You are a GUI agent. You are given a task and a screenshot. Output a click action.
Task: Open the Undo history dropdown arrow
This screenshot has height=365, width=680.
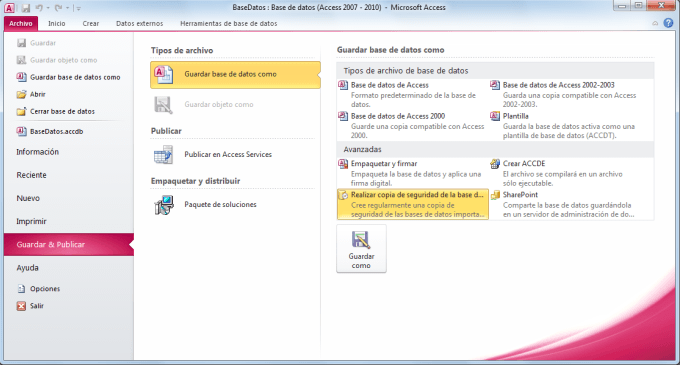click(48, 8)
